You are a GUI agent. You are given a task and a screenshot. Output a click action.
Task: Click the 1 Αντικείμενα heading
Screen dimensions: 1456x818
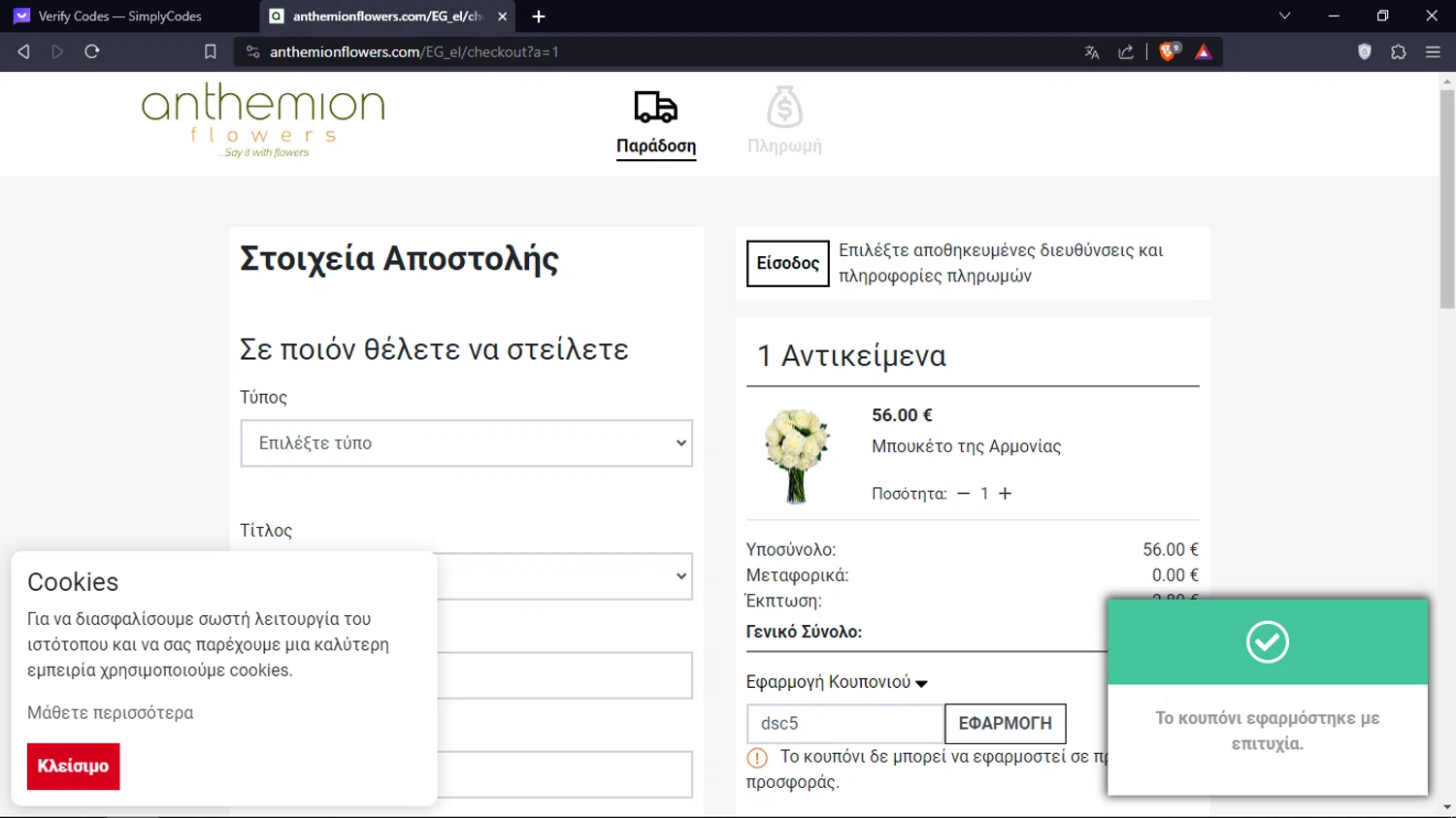click(851, 356)
